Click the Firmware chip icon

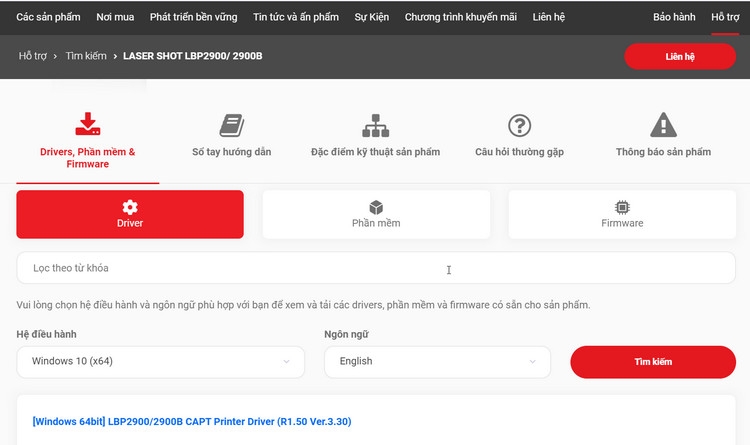622,207
